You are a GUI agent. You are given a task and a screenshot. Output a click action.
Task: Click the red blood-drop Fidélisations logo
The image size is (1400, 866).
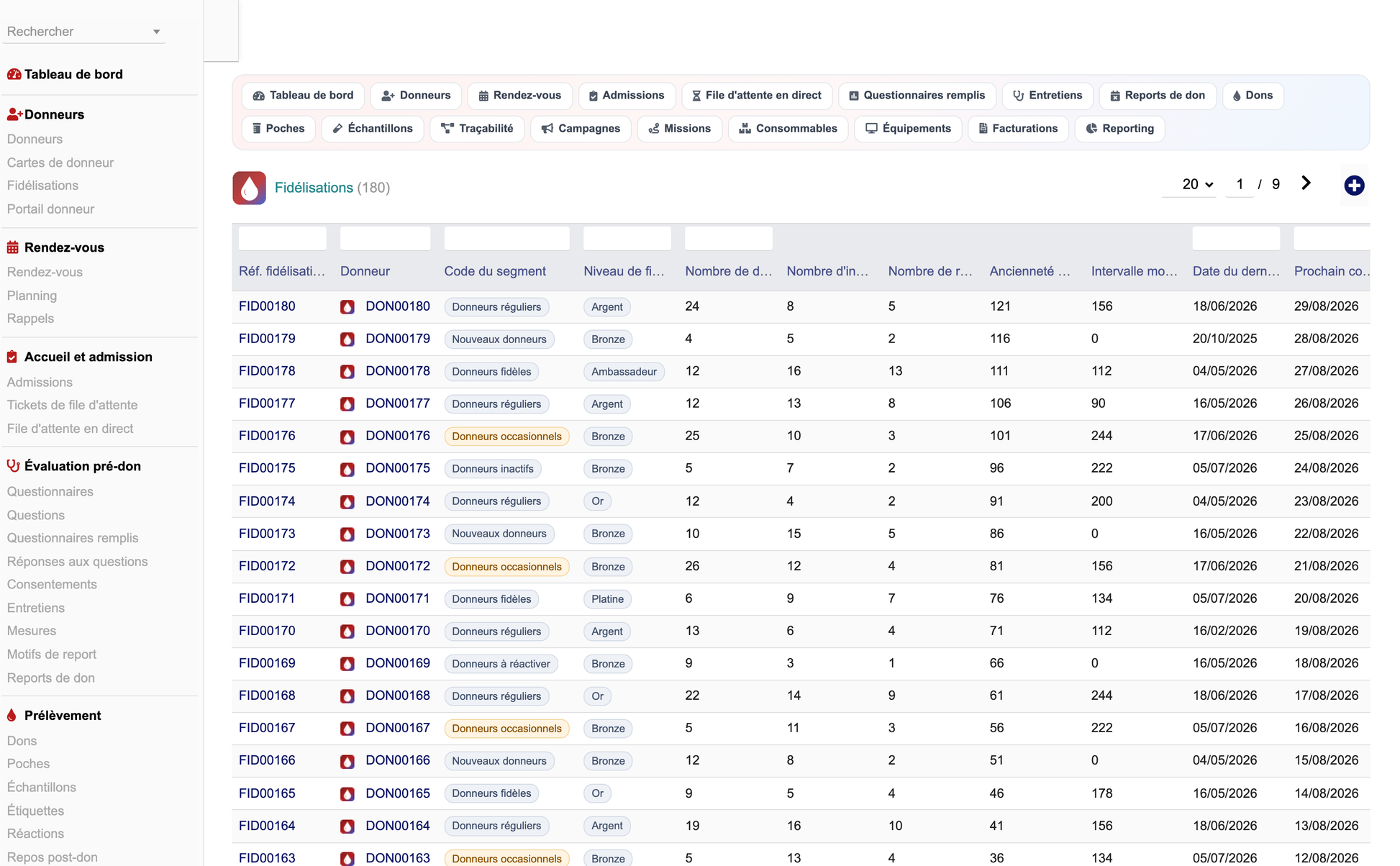point(249,188)
